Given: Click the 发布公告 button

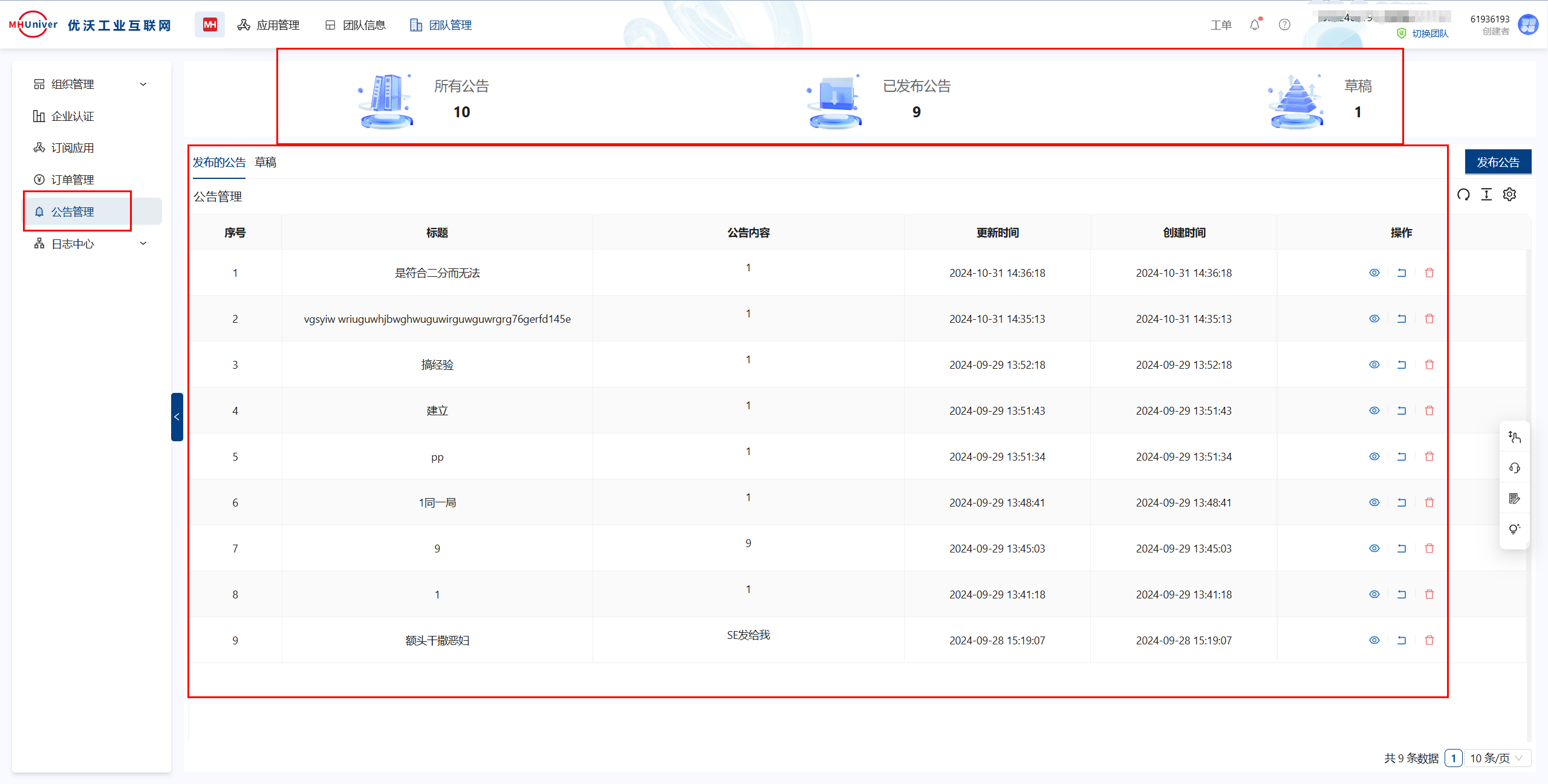Looking at the screenshot, I should 1498,163.
